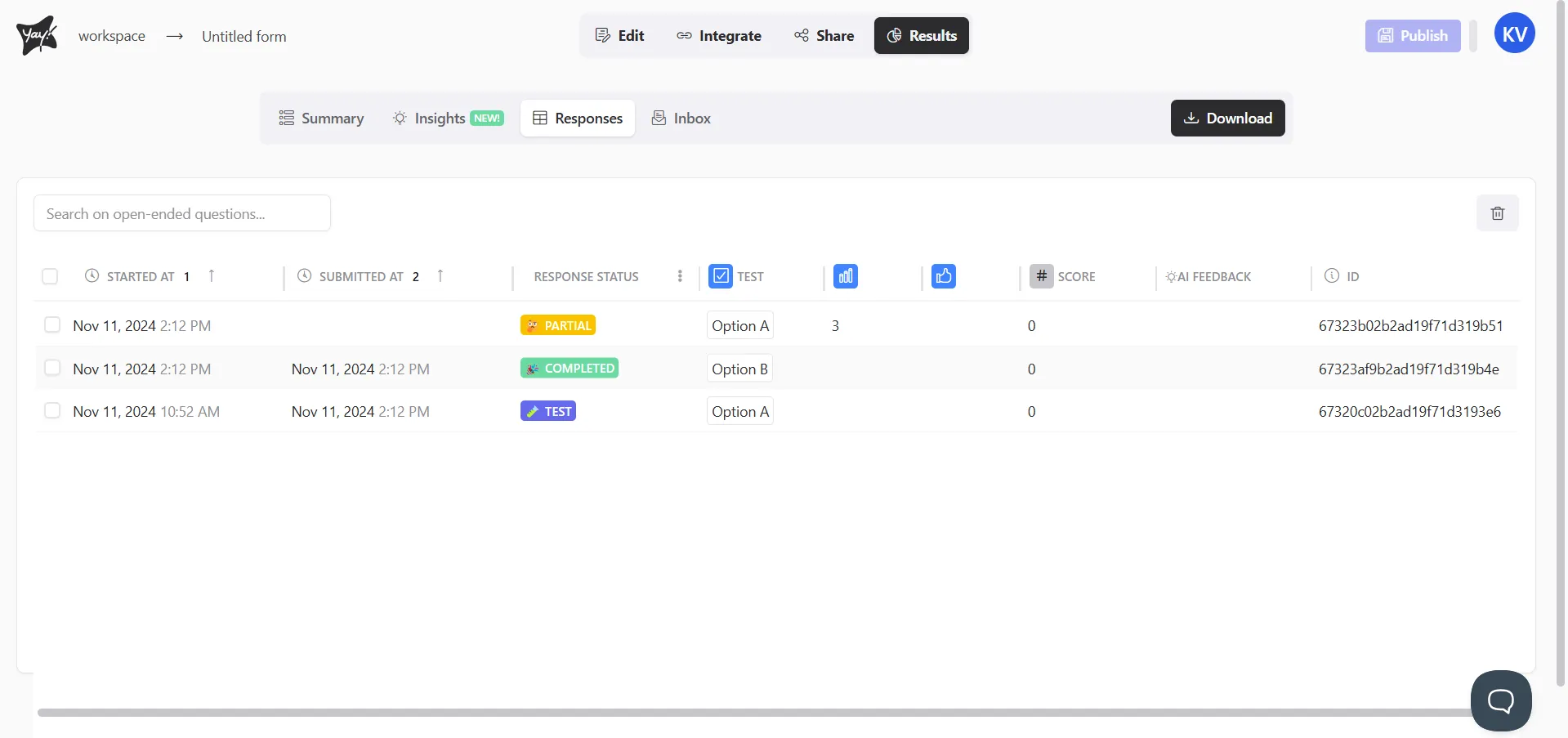Click the thumbs-up column header icon
Viewport: 1568px width, 738px height.
click(x=943, y=276)
